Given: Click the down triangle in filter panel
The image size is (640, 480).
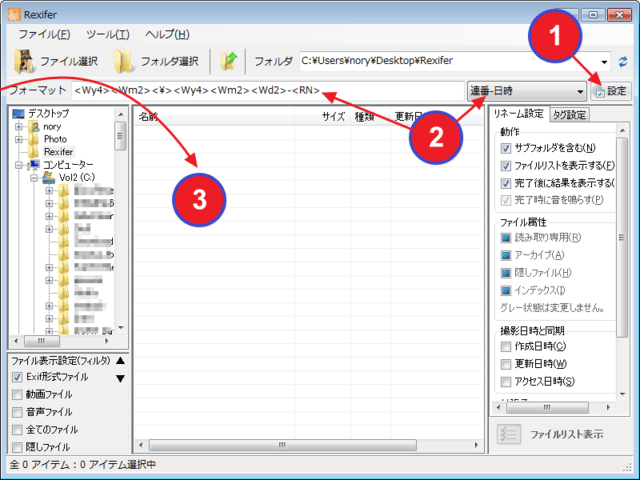Looking at the screenshot, I should tap(121, 378).
